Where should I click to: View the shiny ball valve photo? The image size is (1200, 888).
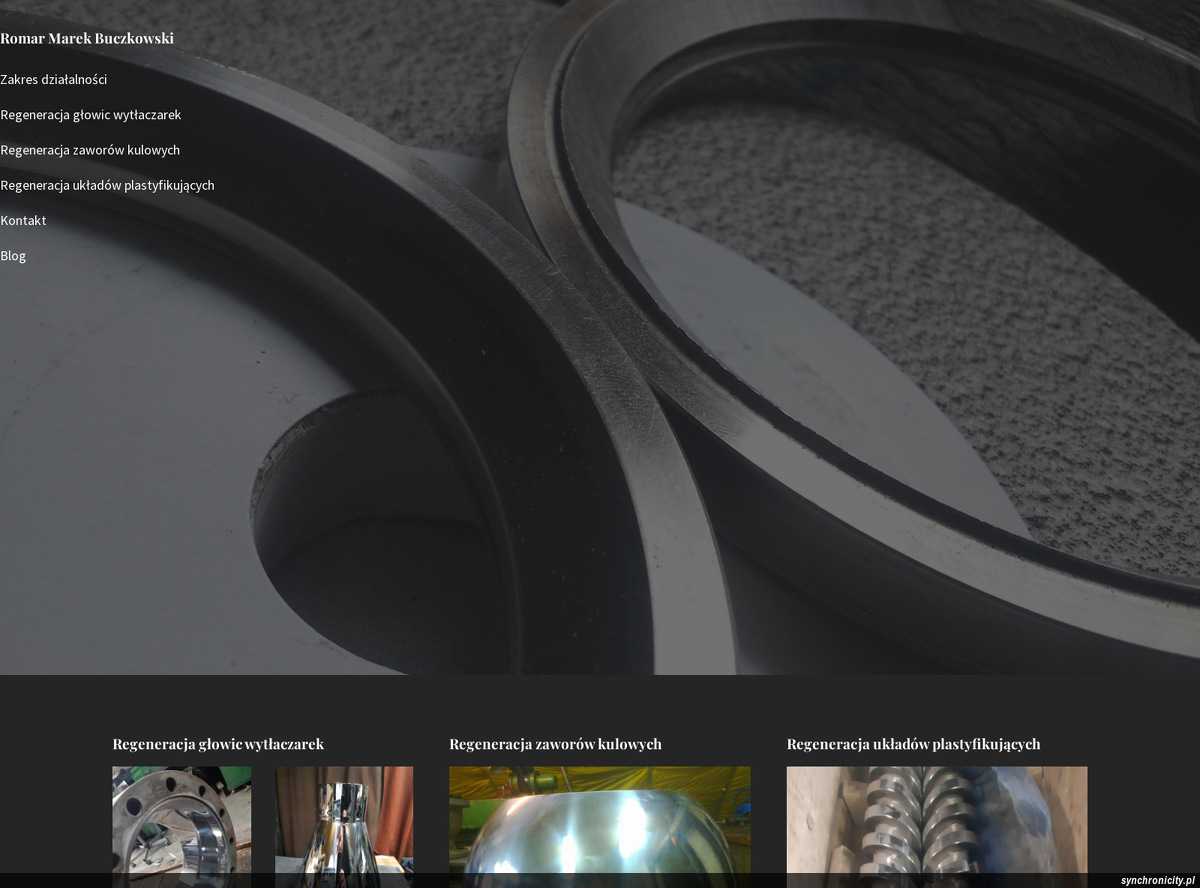click(x=599, y=820)
